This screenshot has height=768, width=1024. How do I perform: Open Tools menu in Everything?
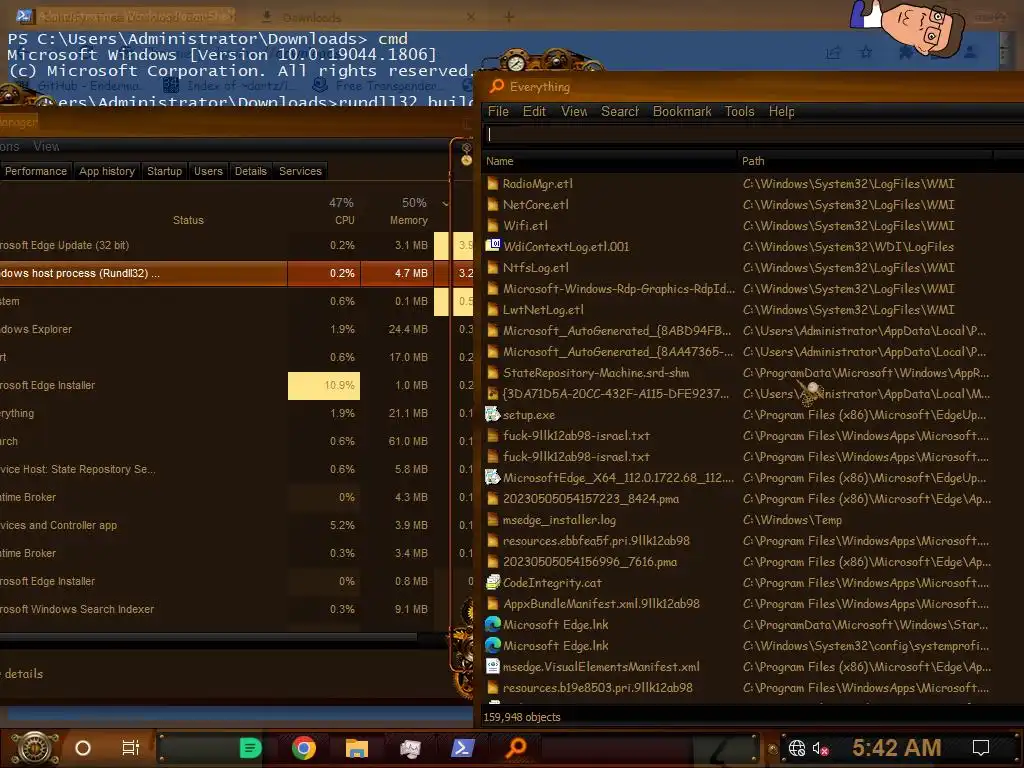point(739,112)
